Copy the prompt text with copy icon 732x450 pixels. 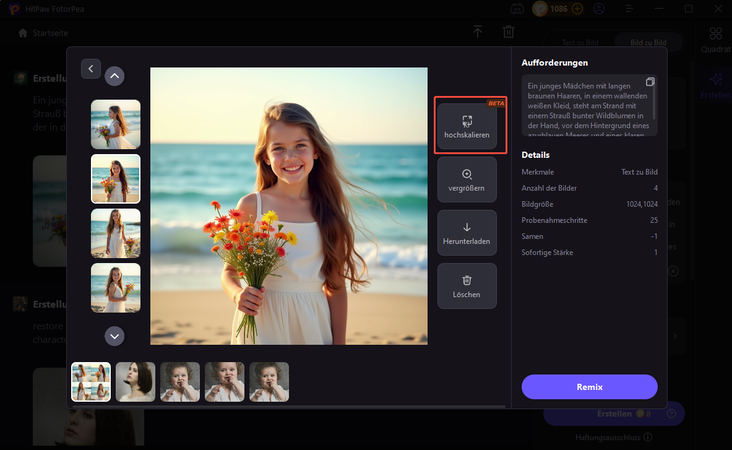click(x=650, y=82)
